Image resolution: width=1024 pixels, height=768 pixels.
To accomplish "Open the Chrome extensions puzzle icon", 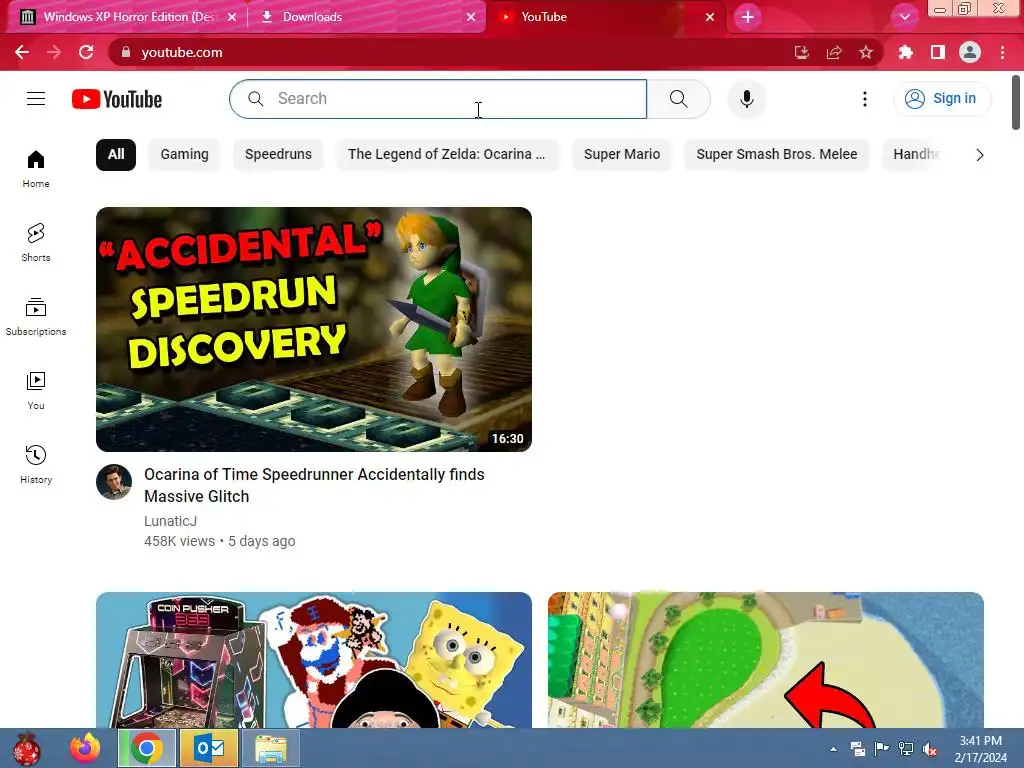I will pos(905,52).
